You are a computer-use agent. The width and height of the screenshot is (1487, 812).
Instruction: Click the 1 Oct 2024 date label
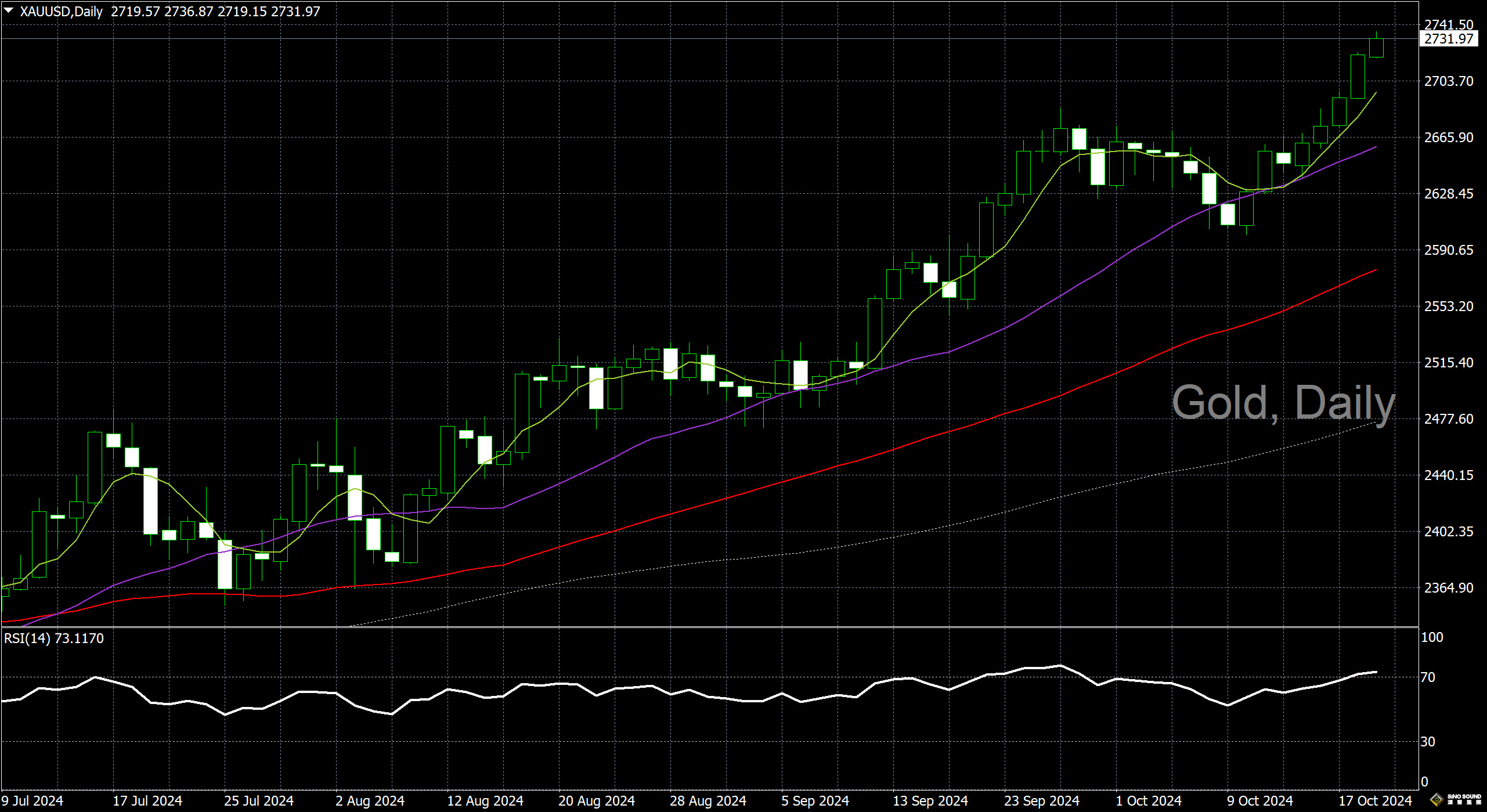(x=1148, y=801)
